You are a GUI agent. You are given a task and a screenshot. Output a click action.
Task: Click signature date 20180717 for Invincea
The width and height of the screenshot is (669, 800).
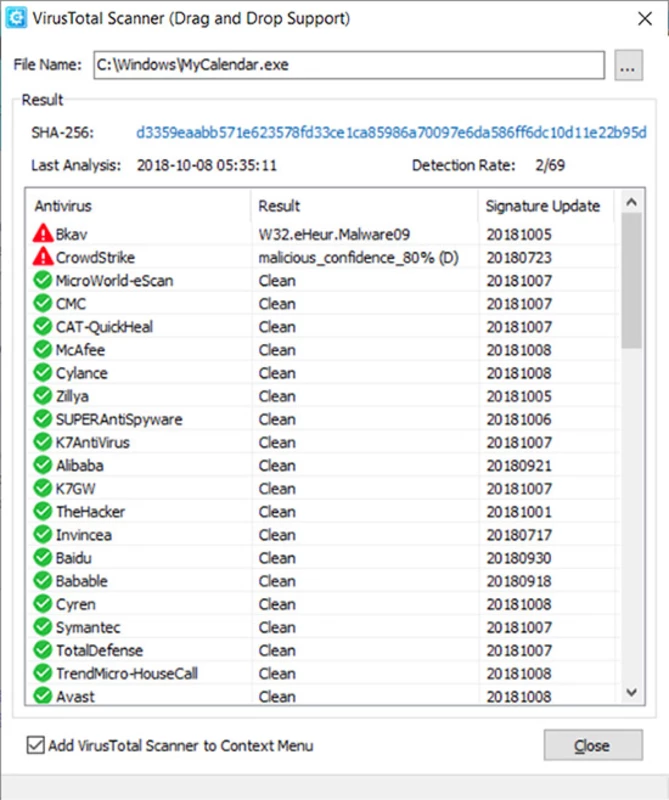[519, 535]
